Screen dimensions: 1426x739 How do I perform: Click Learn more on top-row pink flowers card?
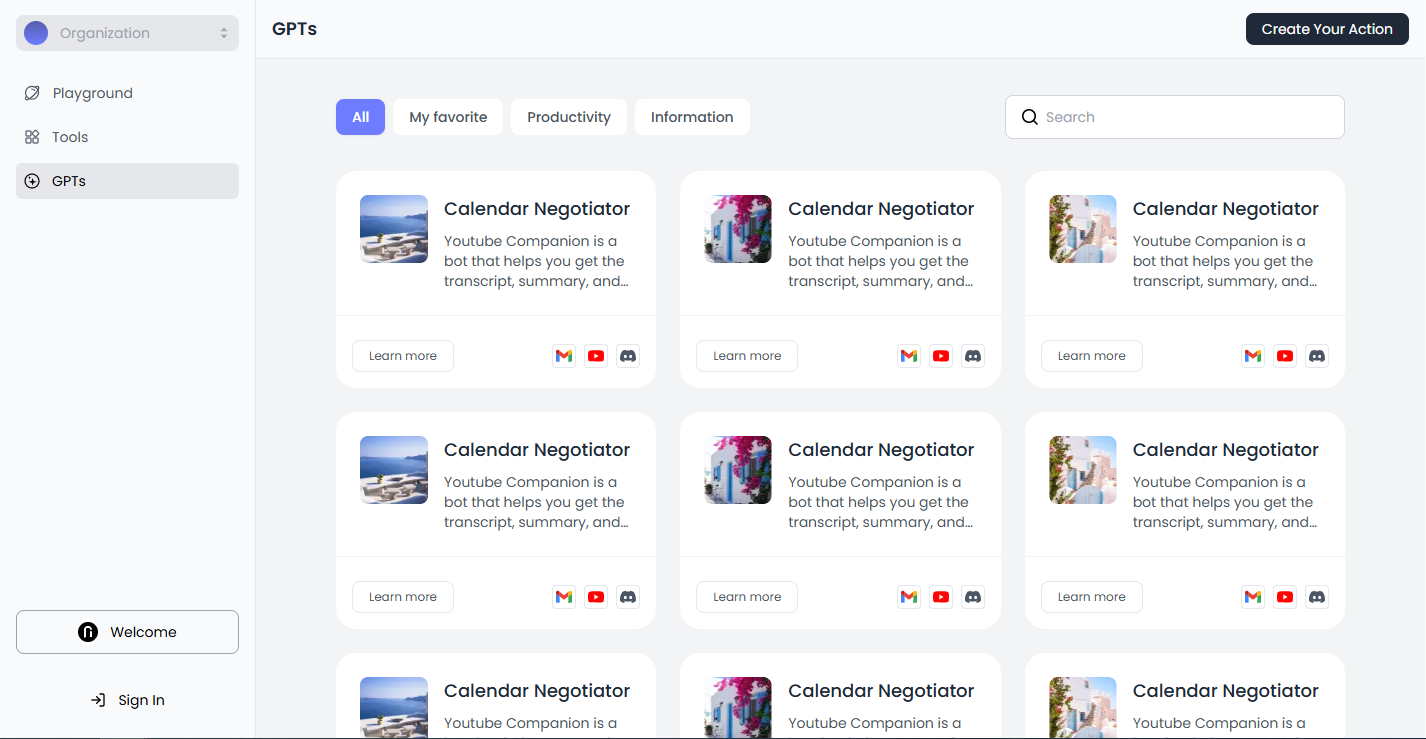747,356
